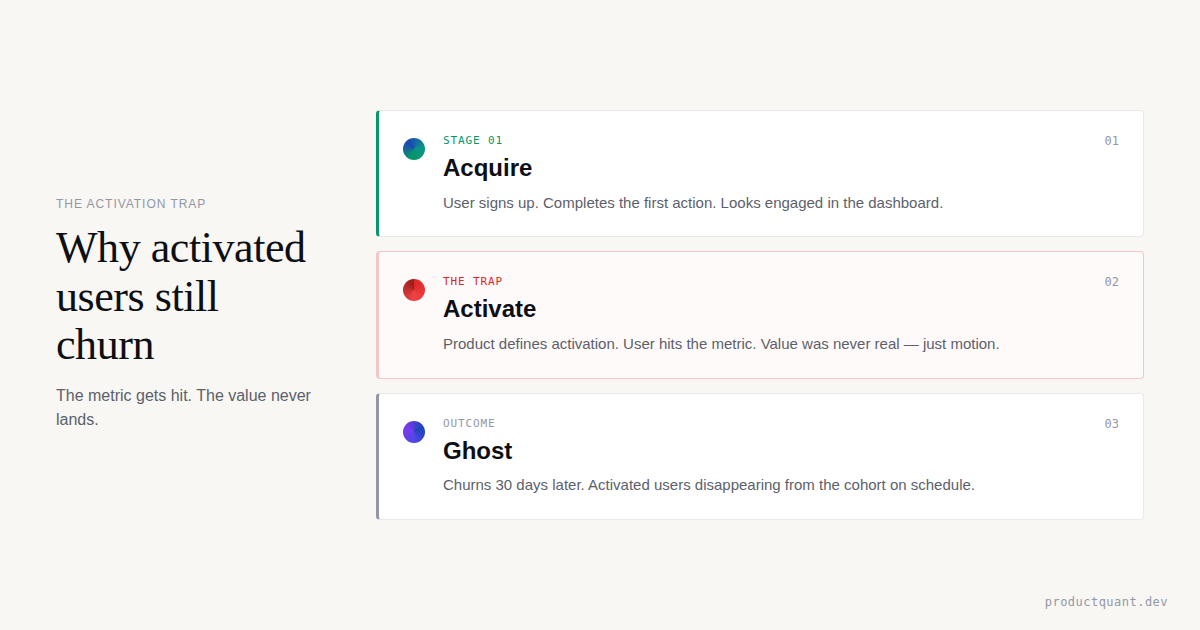Select the Acquire card heading
Image resolution: width=1200 pixels, height=630 pixels.
[x=487, y=168]
